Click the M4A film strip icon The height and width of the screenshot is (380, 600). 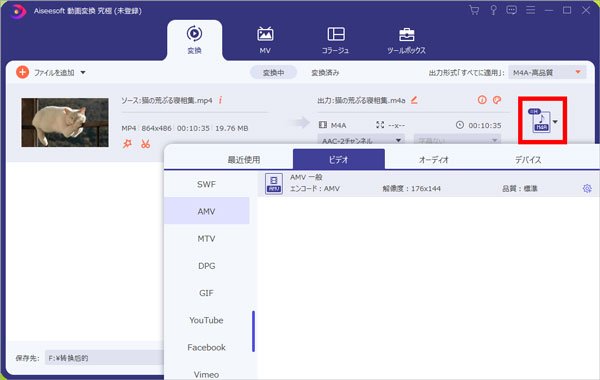point(323,125)
